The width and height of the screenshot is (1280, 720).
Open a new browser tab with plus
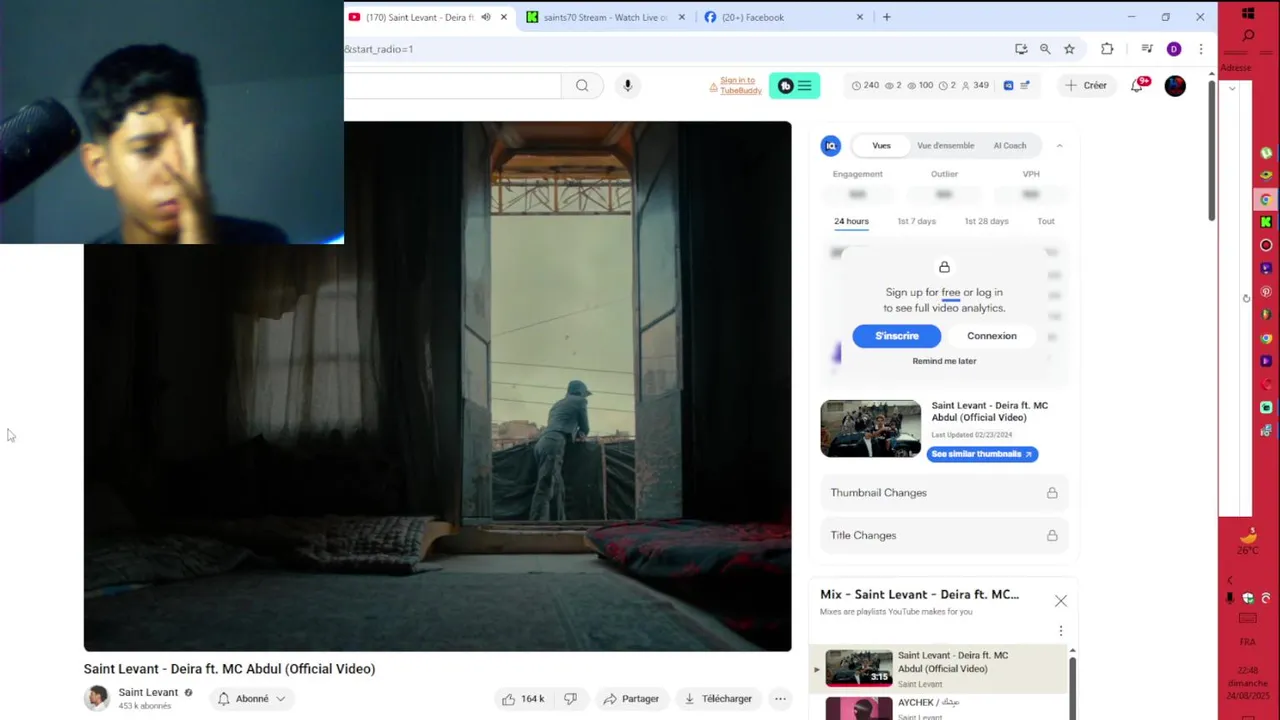point(886,17)
